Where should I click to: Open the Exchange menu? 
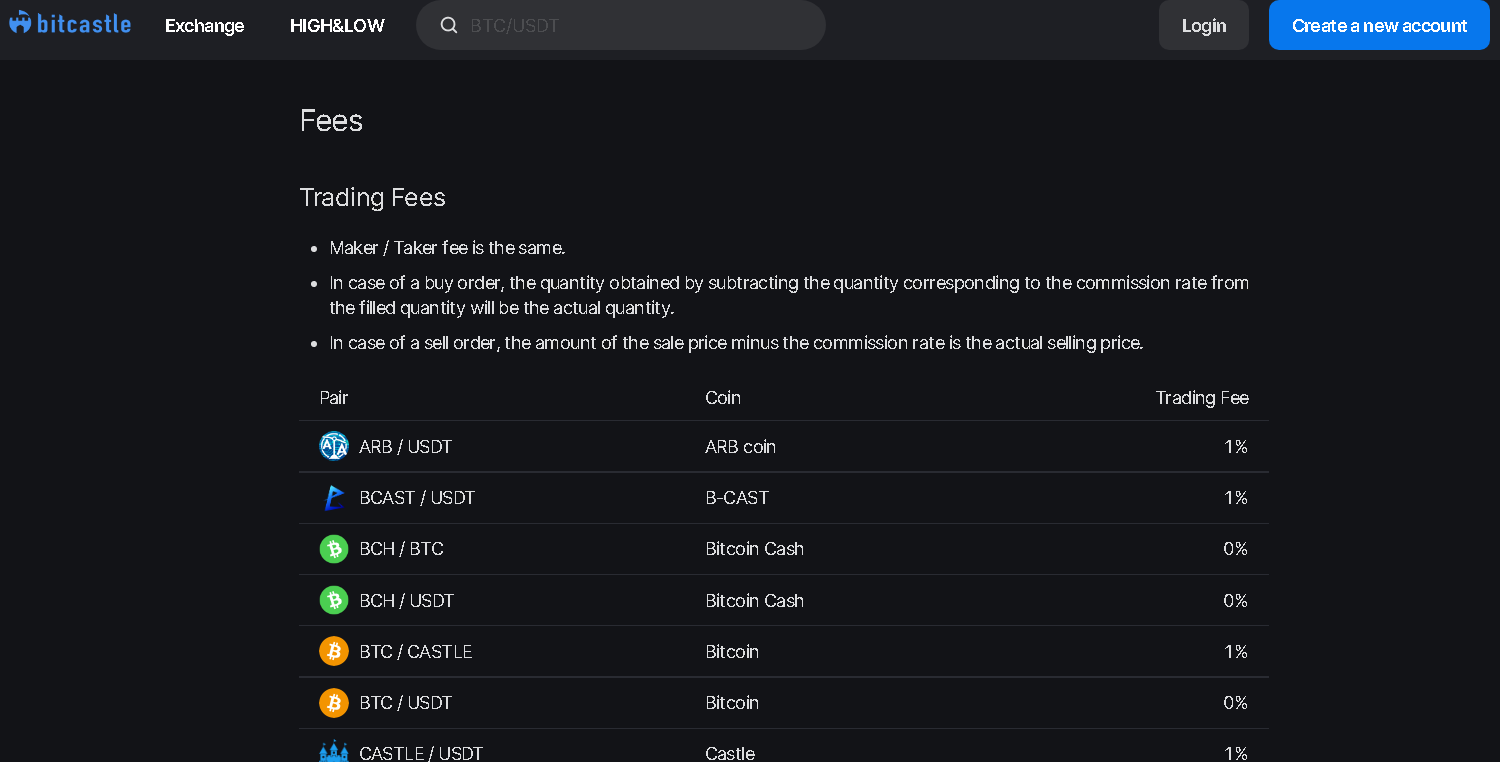coord(204,26)
